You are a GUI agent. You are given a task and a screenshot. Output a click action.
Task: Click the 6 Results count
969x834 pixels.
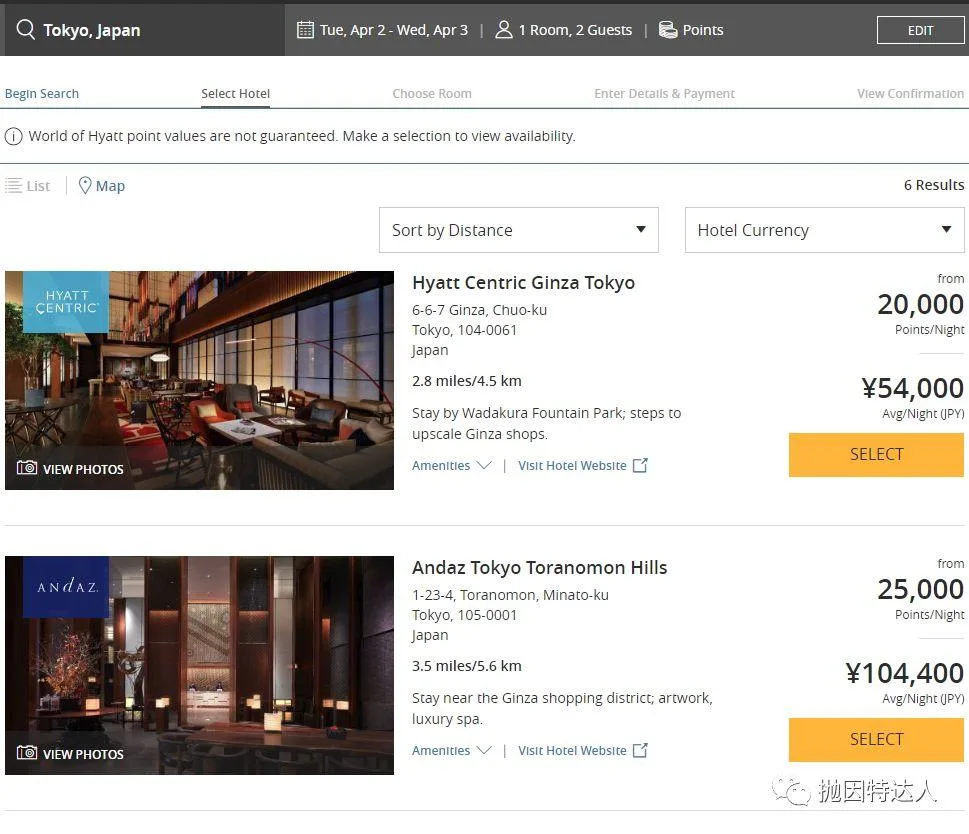coord(934,185)
